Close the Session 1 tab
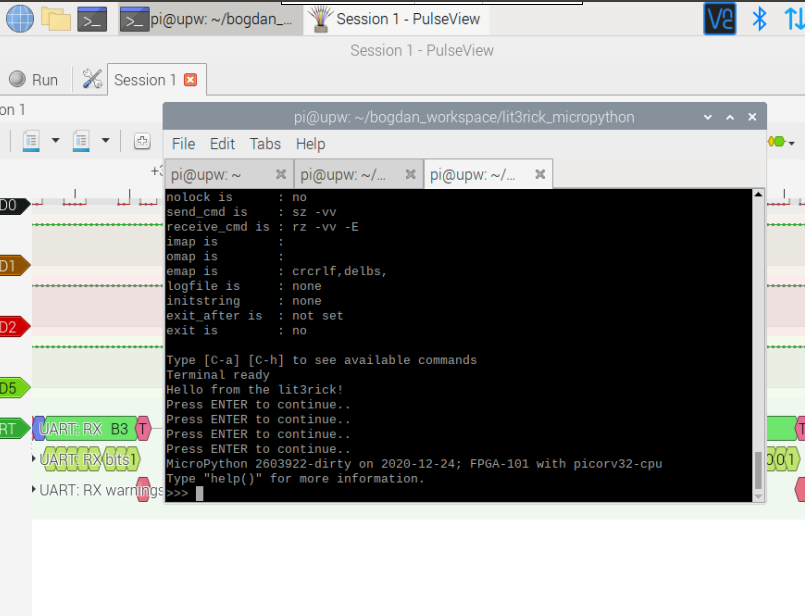 [190, 80]
